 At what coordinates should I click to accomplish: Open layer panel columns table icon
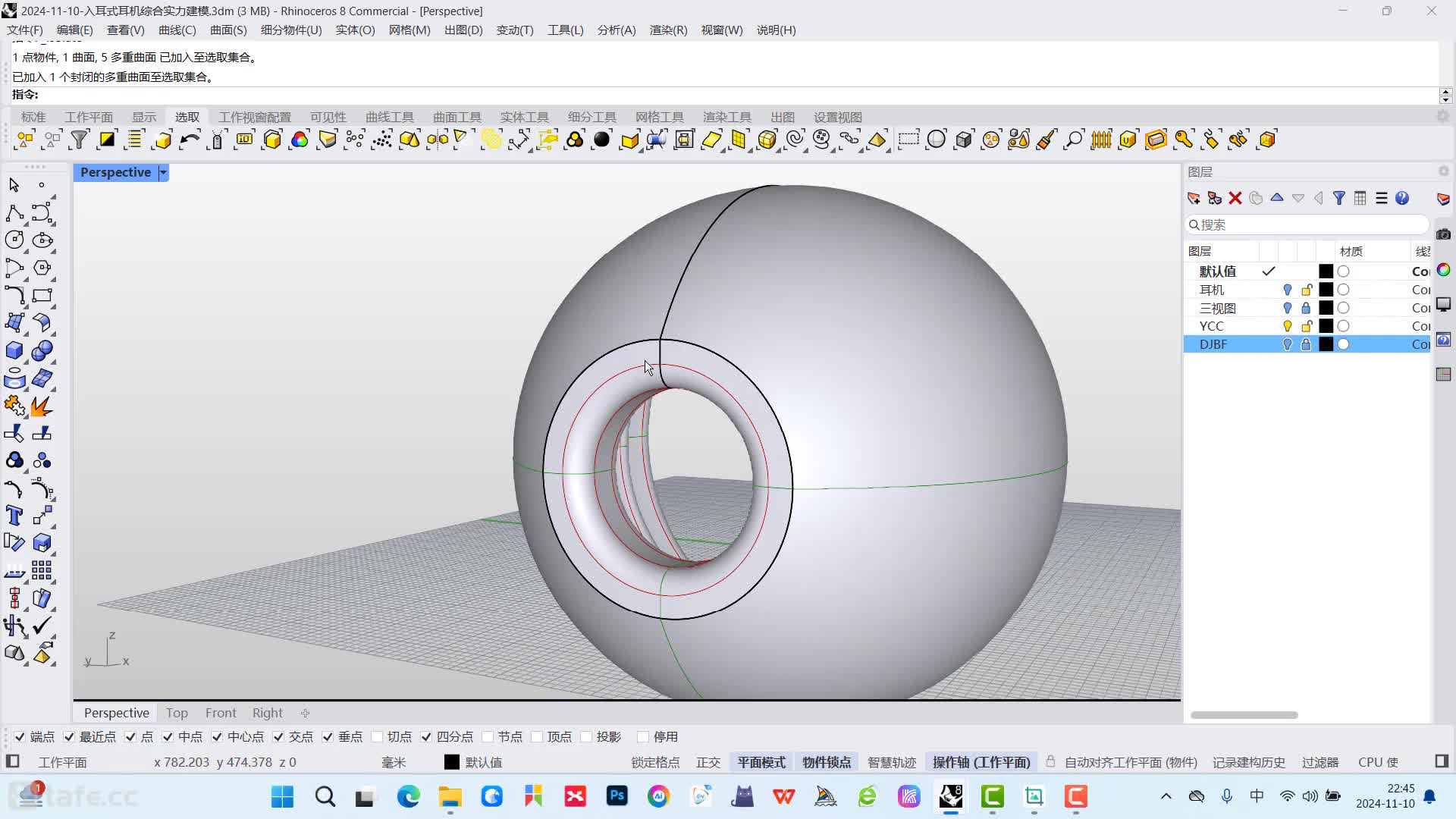1360,198
